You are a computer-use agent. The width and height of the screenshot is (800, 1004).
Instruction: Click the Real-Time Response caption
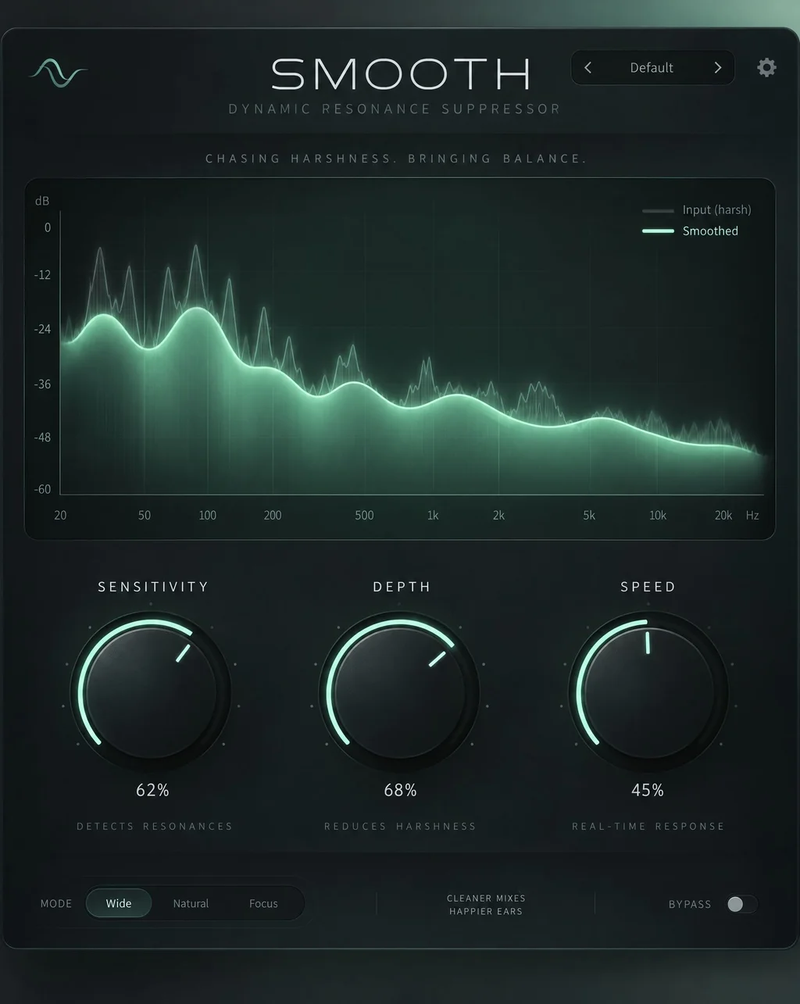pos(648,826)
